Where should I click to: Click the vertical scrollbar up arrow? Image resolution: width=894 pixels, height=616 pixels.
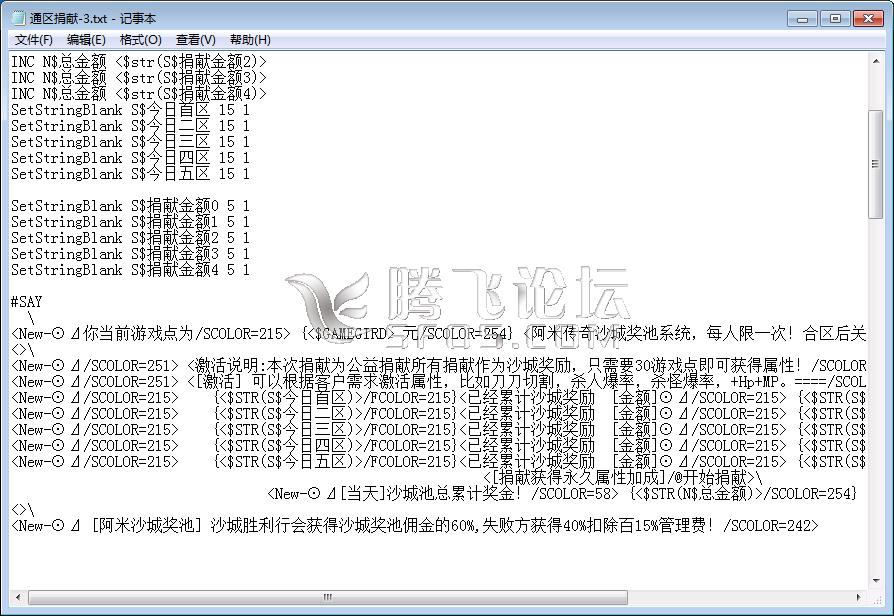pos(876,62)
